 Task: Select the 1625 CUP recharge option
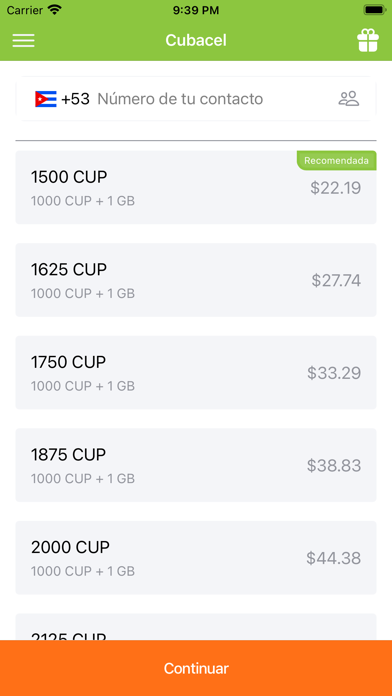pyautogui.click(x=196, y=280)
